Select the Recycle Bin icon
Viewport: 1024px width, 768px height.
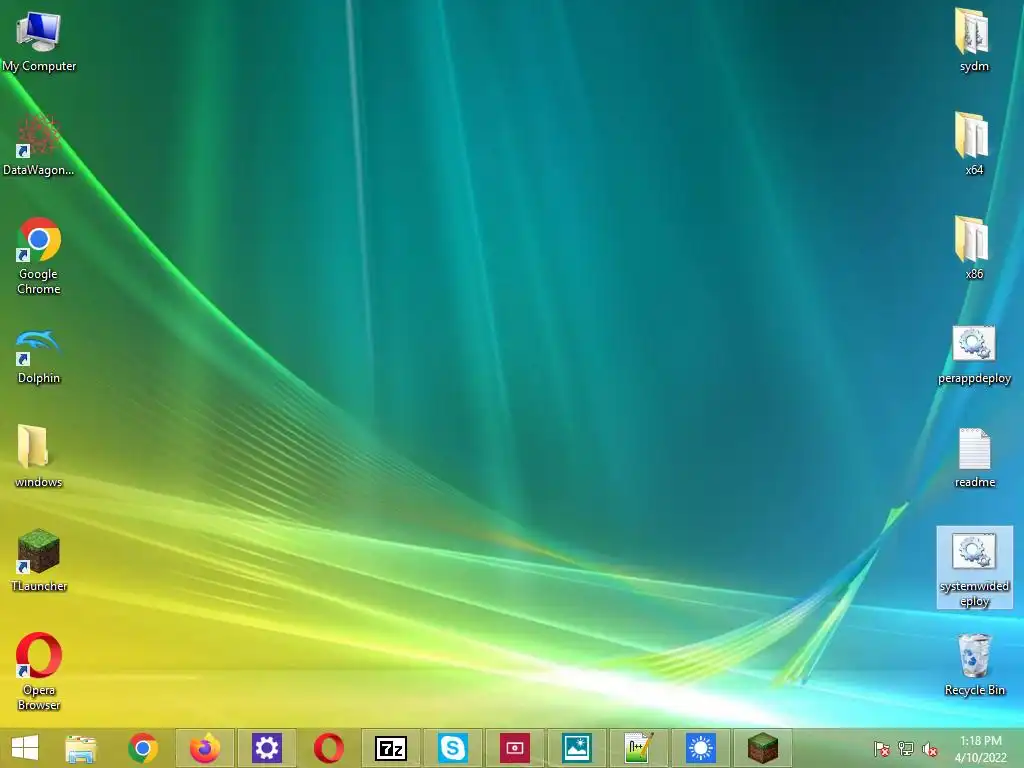tap(974, 664)
